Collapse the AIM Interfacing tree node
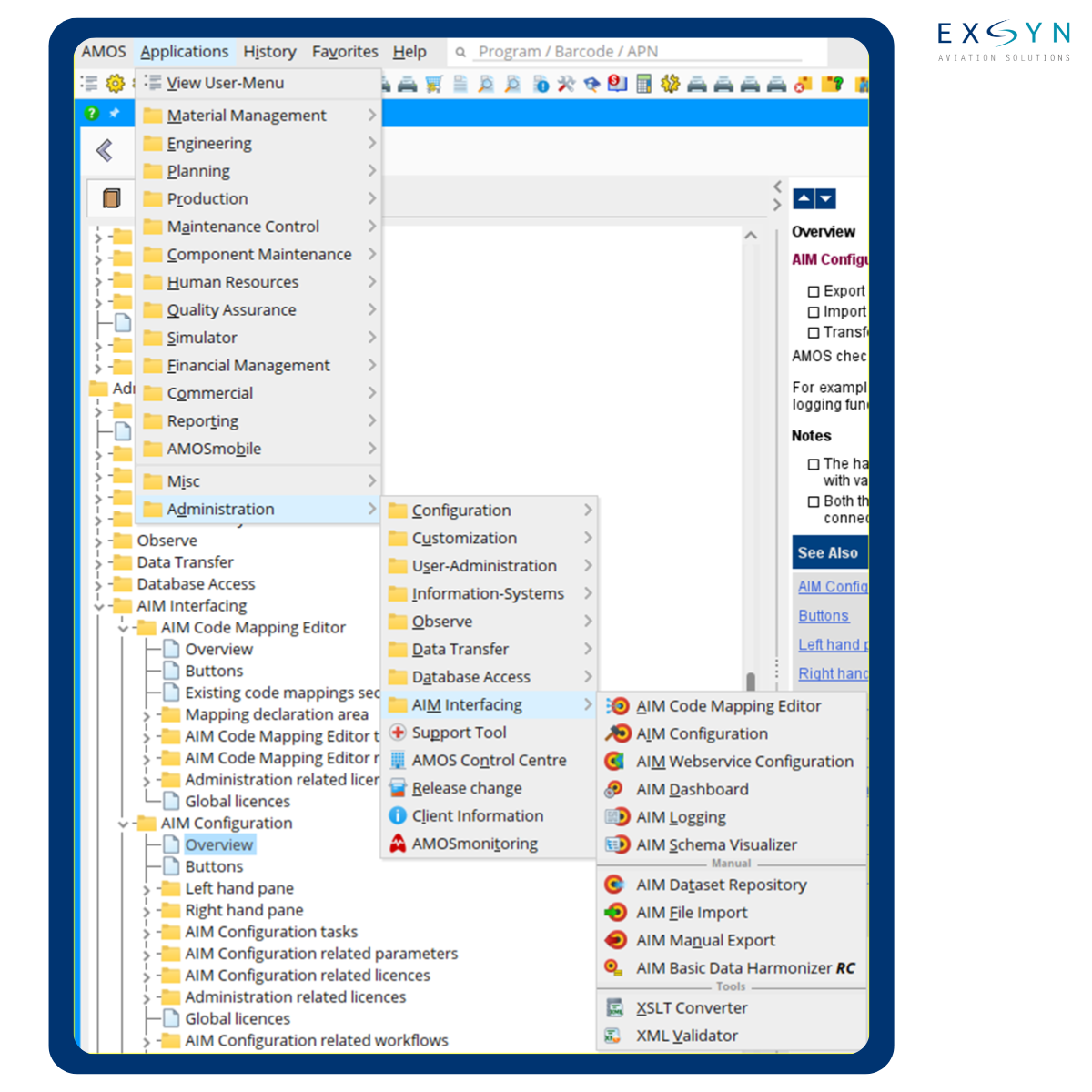Image resolution: width=1092 pixels, height=1092 pixels. pos(99,606)
